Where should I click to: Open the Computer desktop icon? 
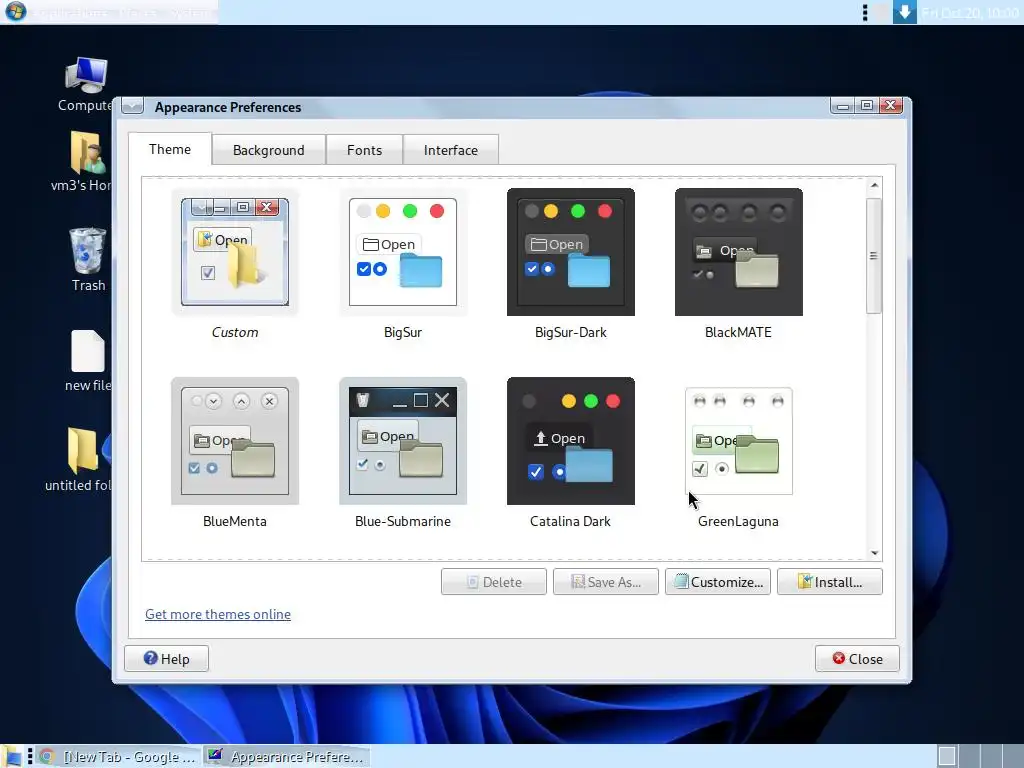[x=86, y=85]
